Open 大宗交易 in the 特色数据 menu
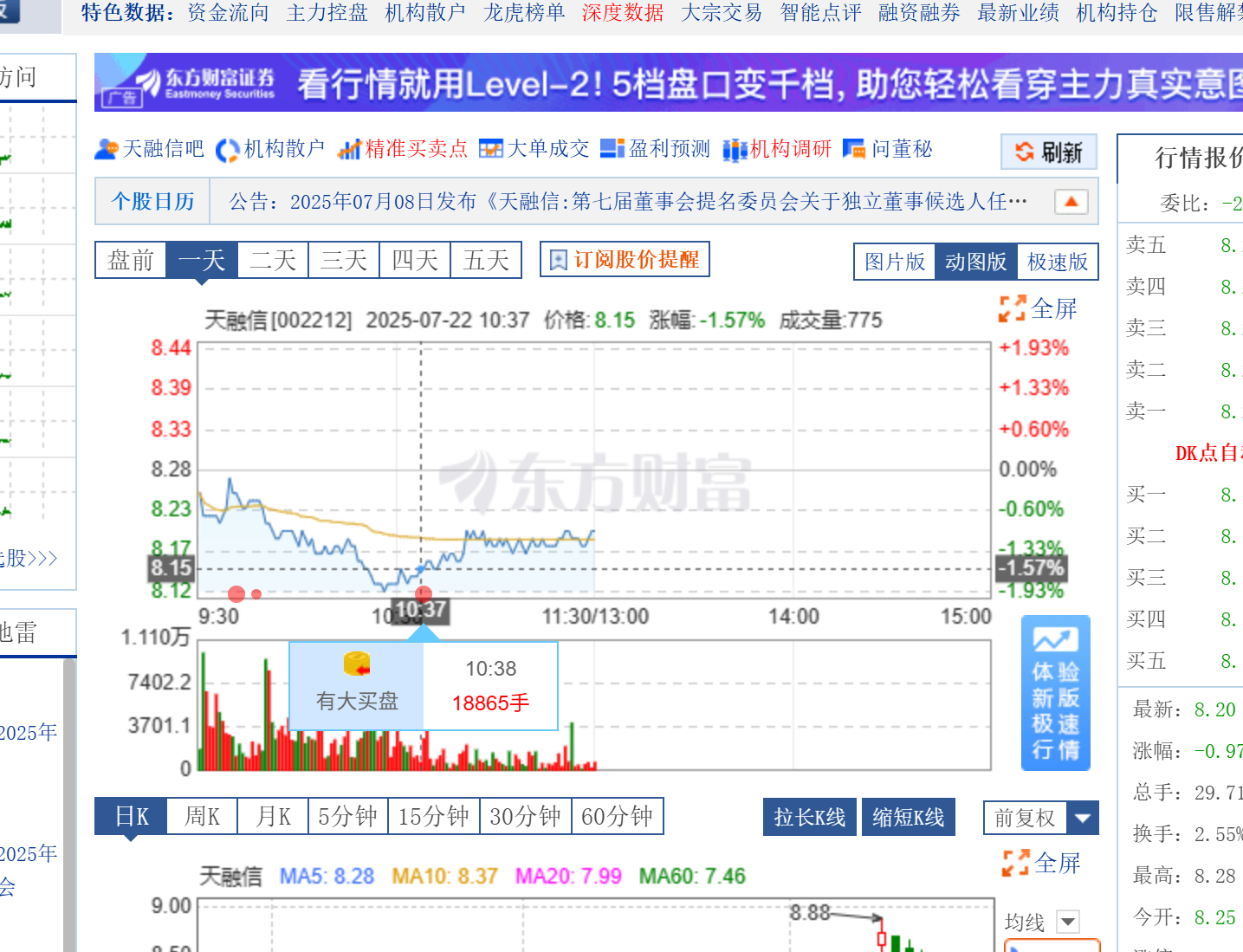The height and width of the screenshot is (952, 1243). coord(722,13)
